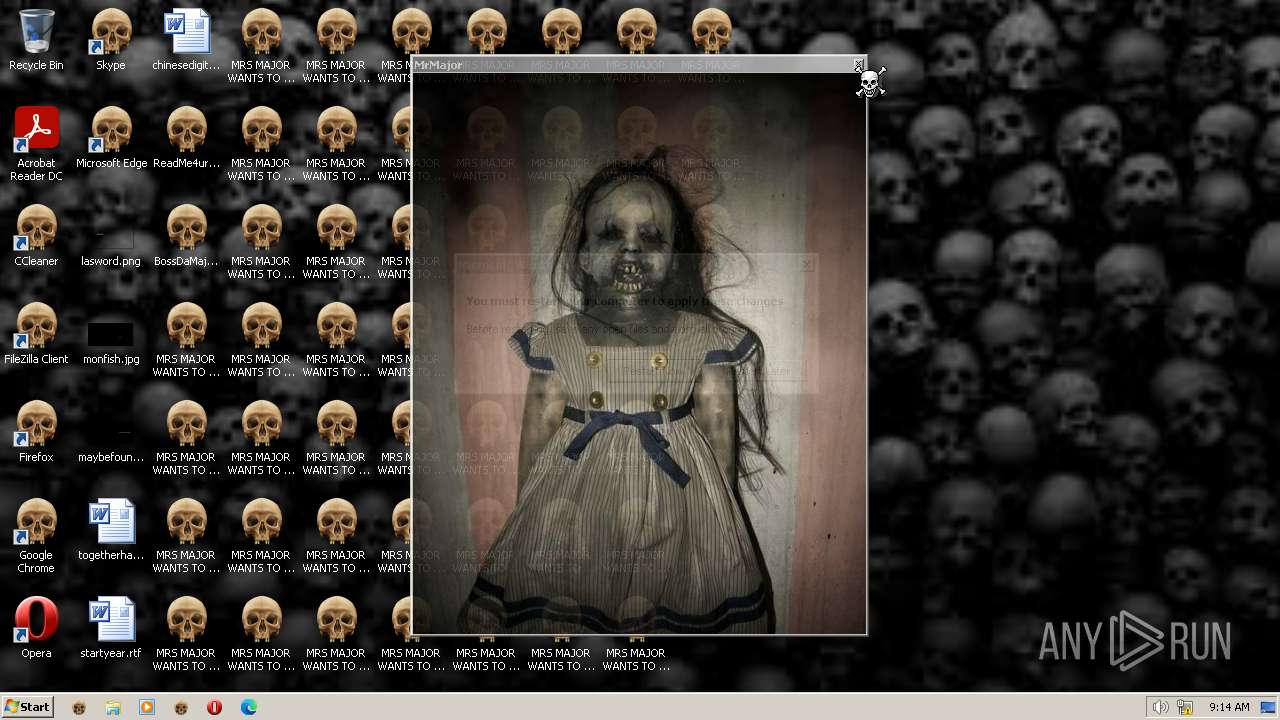Image resolution: width=1280 pixels, height=720 pixels.
Task: Select the Google Chrome desktop shortcut
Action: [x=36, y=536]
